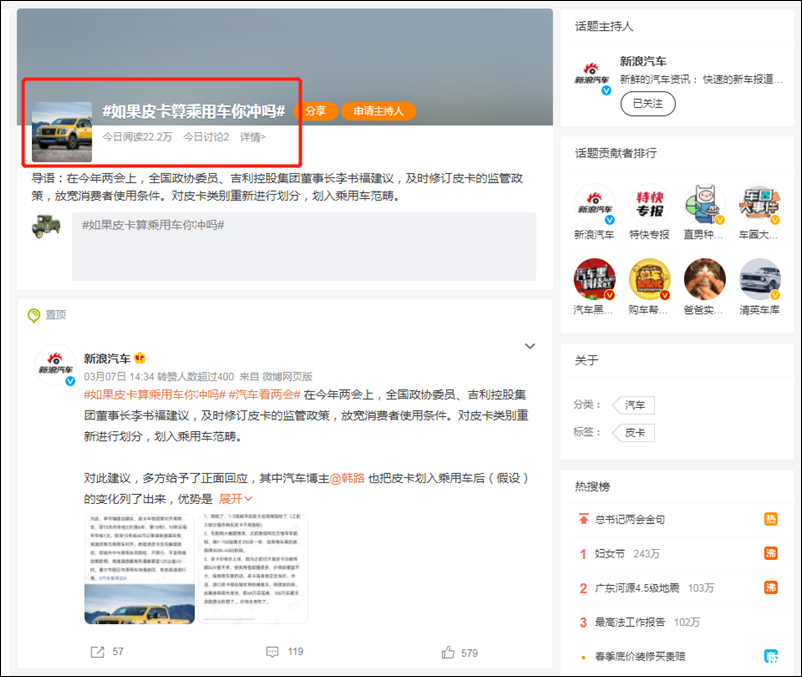
Task: Open hot search 妇女节
Action: (609, 554)
